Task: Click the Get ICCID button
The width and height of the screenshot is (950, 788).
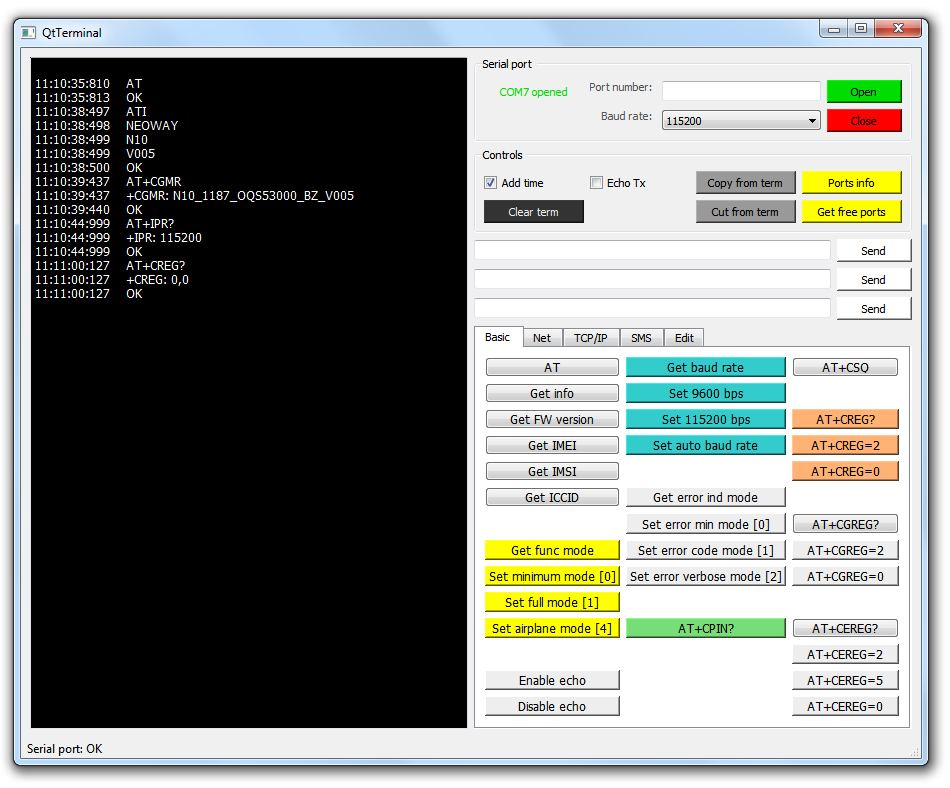Action: (x=553, y=498)
